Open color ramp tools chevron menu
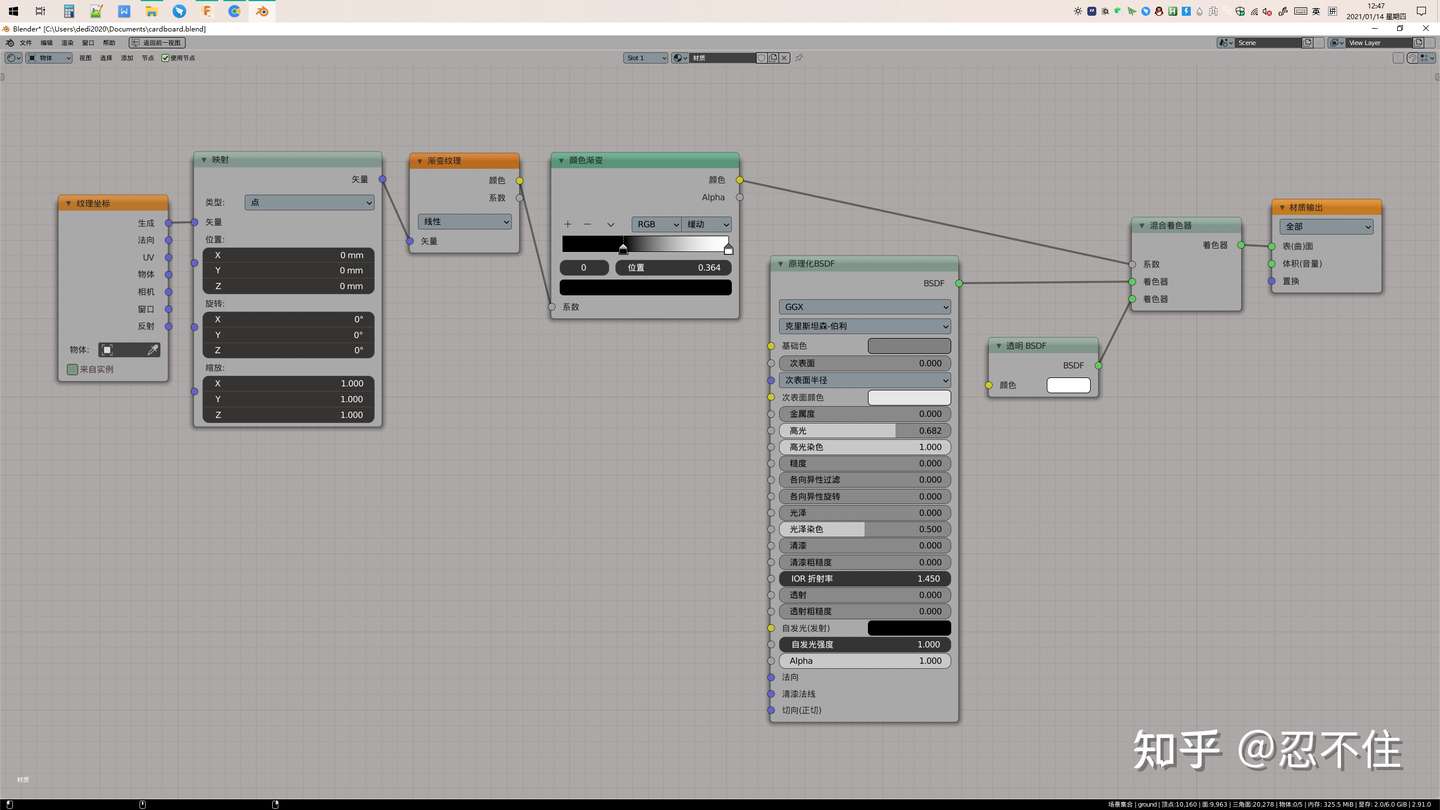The width and height of the screenshot is (1440, 810). 610,224
